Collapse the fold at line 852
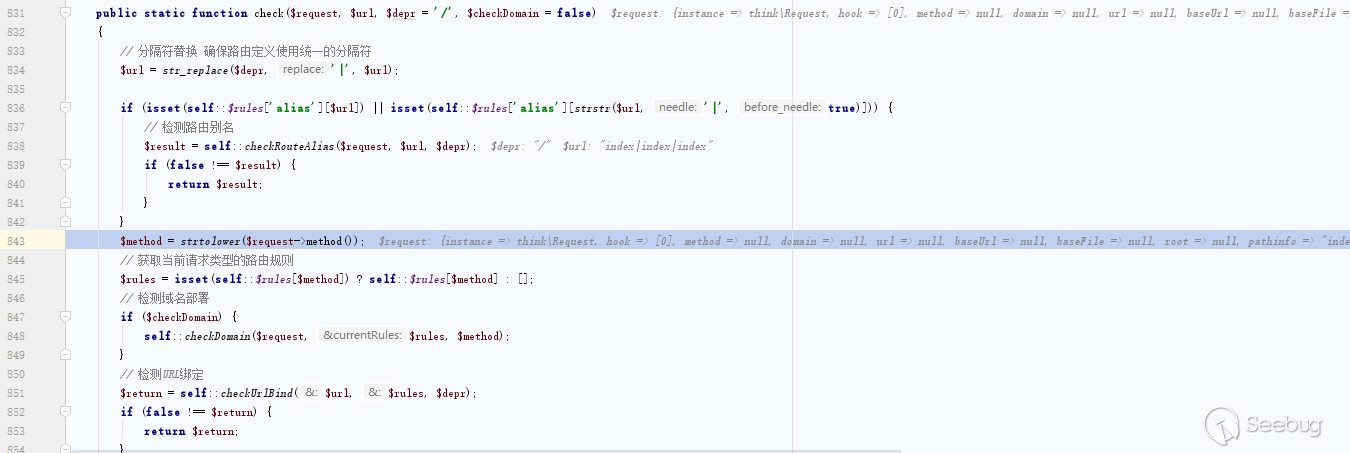This screenshot has height=453, width=1350. point(65,412)
